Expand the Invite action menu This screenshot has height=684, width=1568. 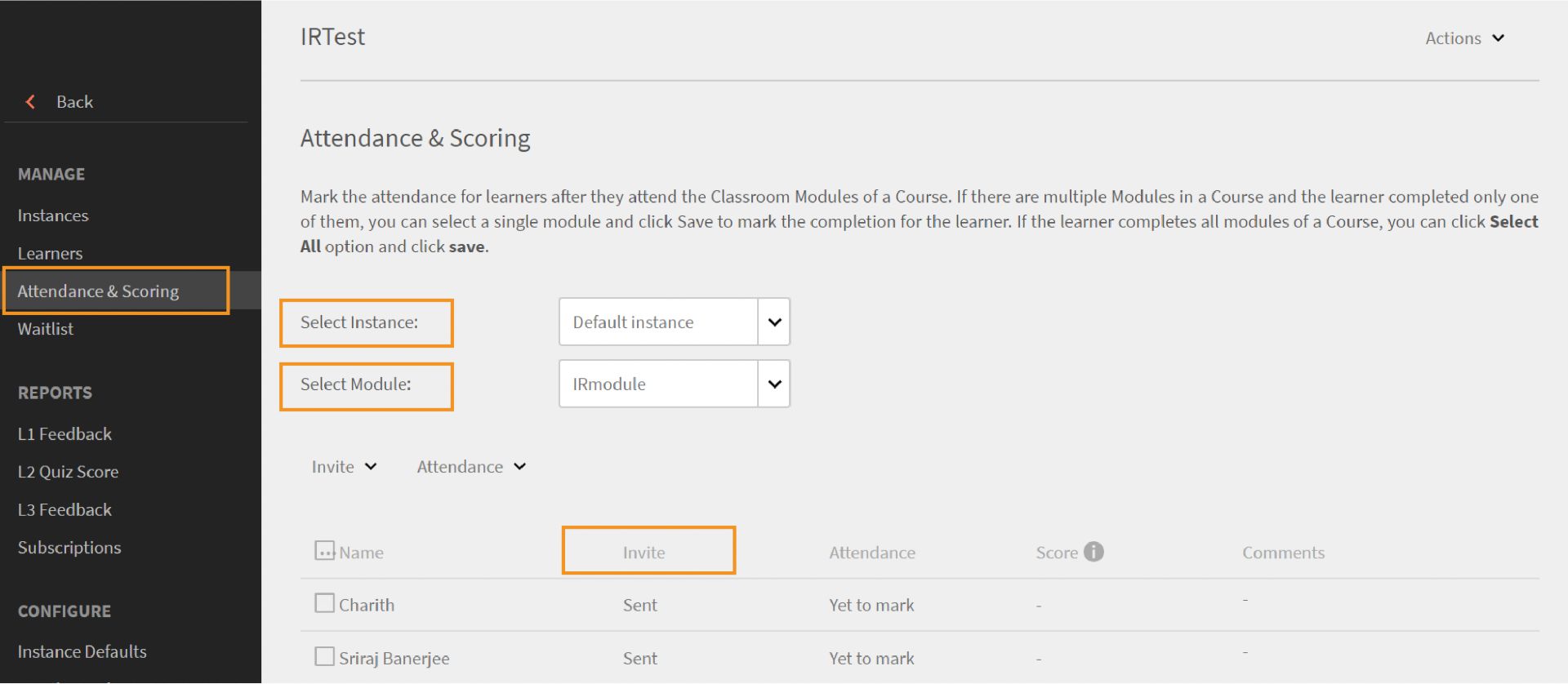coord(344,467)
